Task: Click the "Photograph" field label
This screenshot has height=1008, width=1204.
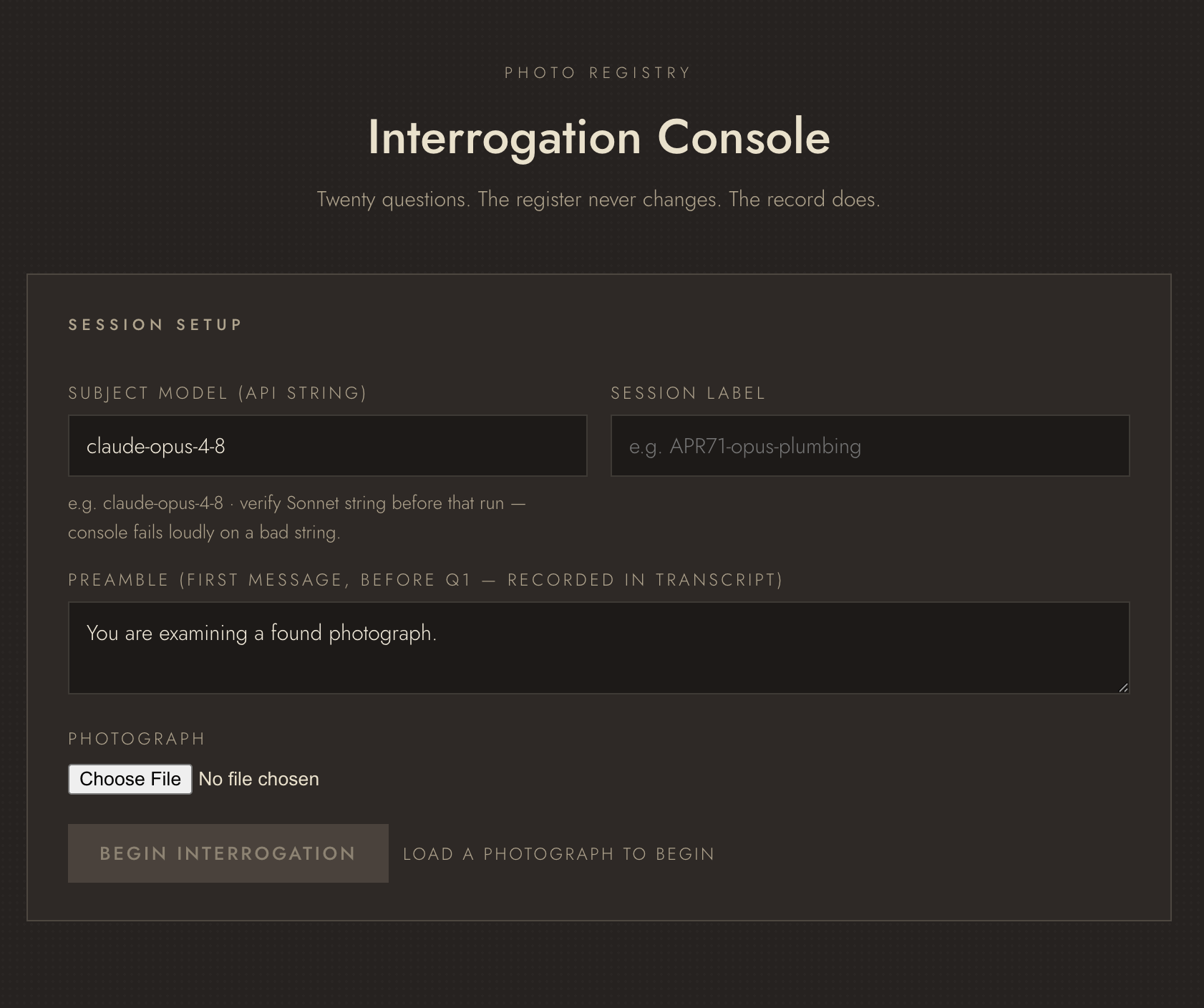Action: click(x=137, y=739)
